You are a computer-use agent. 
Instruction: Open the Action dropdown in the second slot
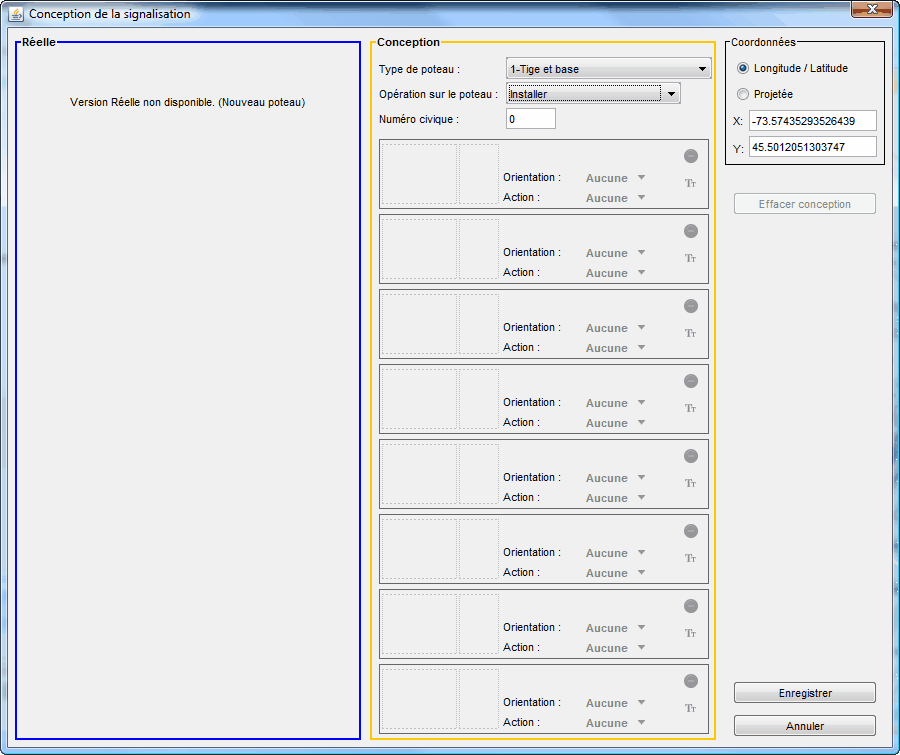pyautogui.click(x=615, y=273)
